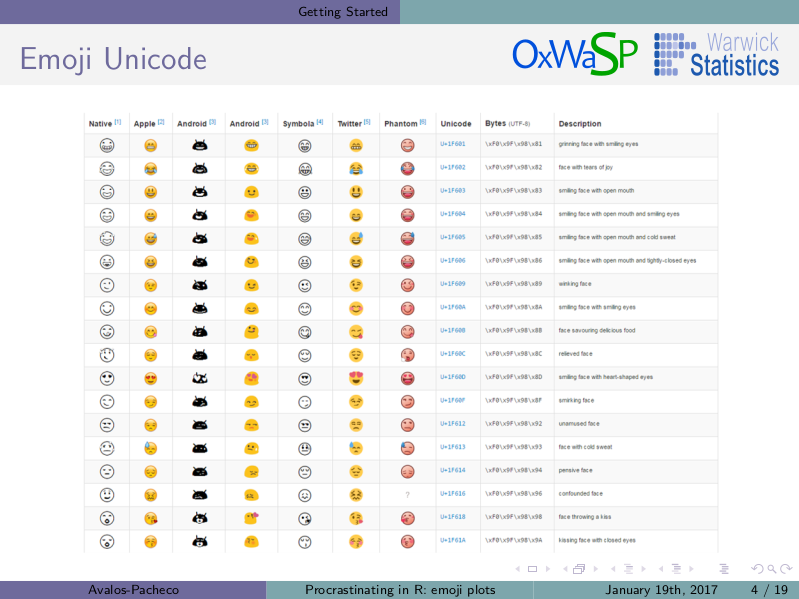Click the Beamer go-back curved arrow

click(x=758, y=569)
